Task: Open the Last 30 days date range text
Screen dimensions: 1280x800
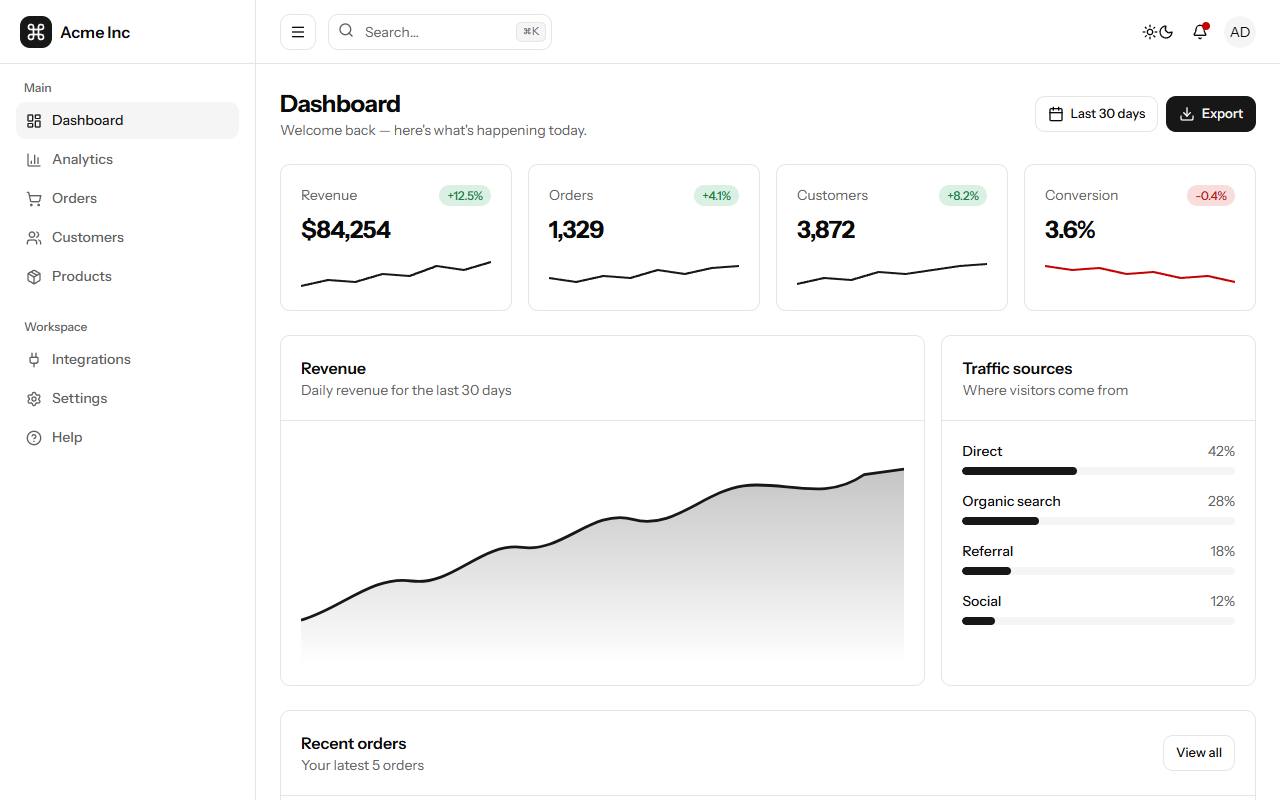Action: [x=1108, y=114]
